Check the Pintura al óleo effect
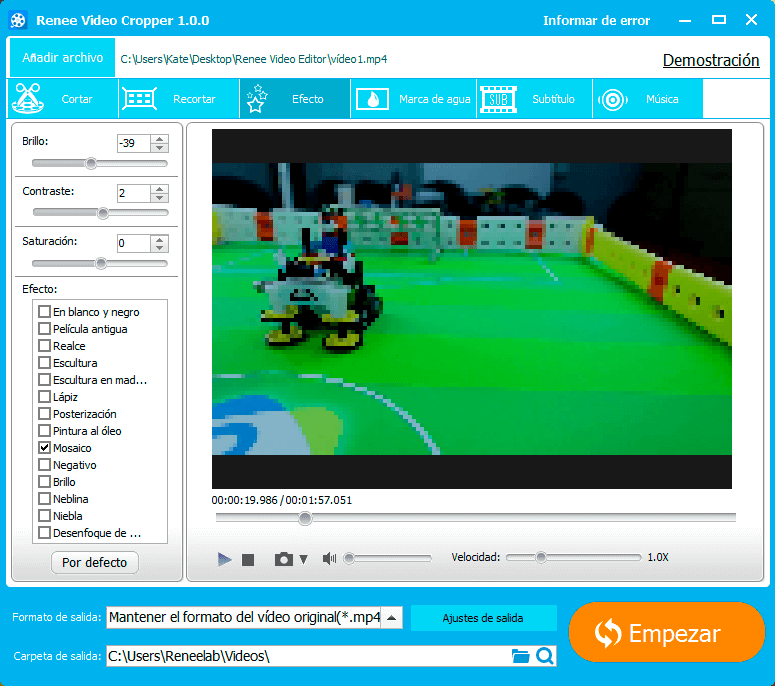Viewport: 775px width, 686px height. click(44, 430)
